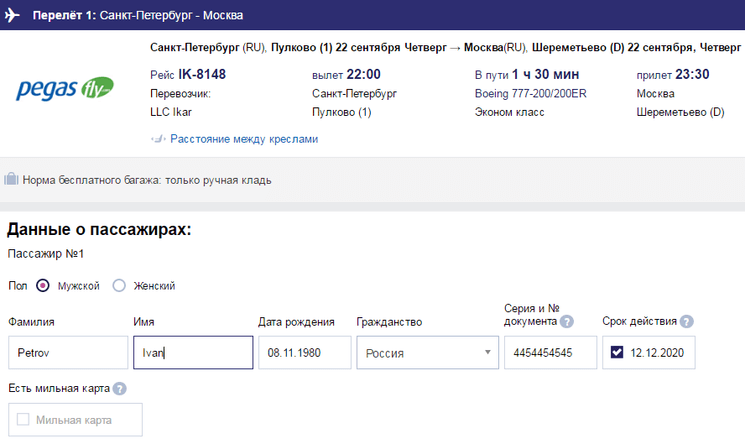The image size is (745, 444).
Task: Click the Фамилия field containing Petrov
Action: 66,353
